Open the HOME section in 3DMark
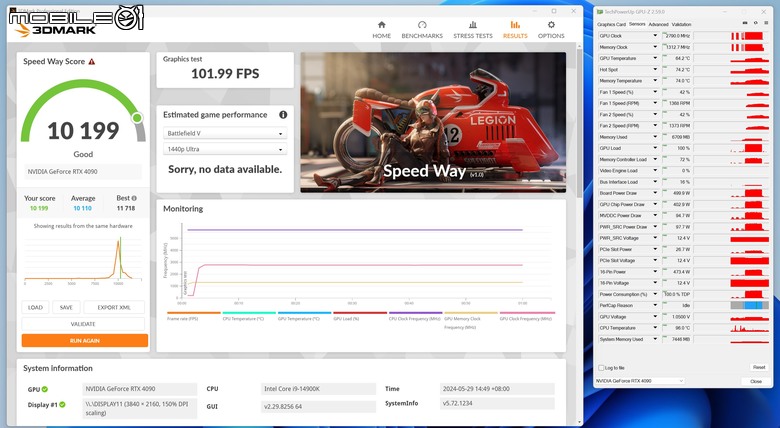The height and width of the screenshot is (428, 780). [x=382, y=30]
